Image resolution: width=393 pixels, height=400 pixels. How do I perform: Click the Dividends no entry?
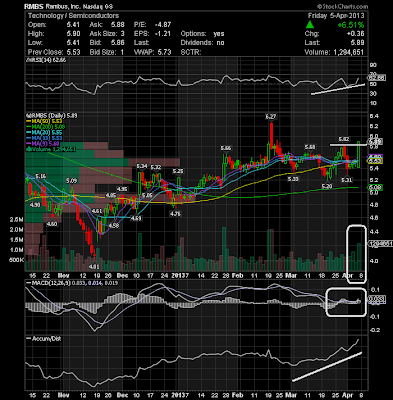tap(202, 43)
